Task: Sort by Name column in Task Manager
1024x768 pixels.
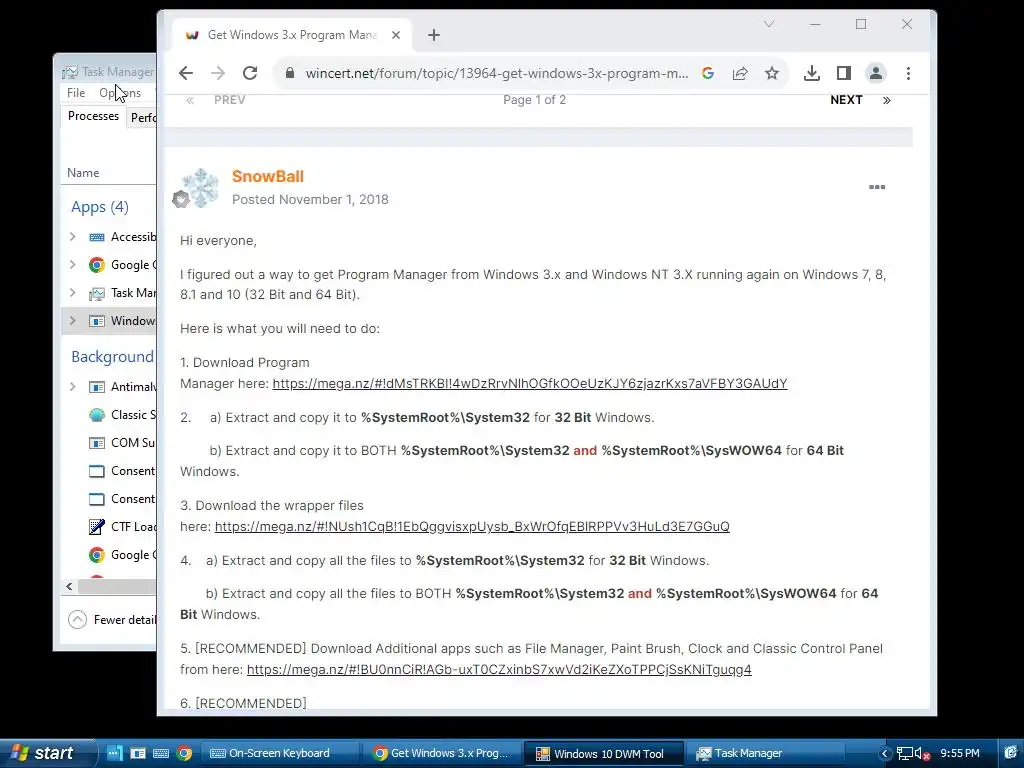Action: click(83, 172)
